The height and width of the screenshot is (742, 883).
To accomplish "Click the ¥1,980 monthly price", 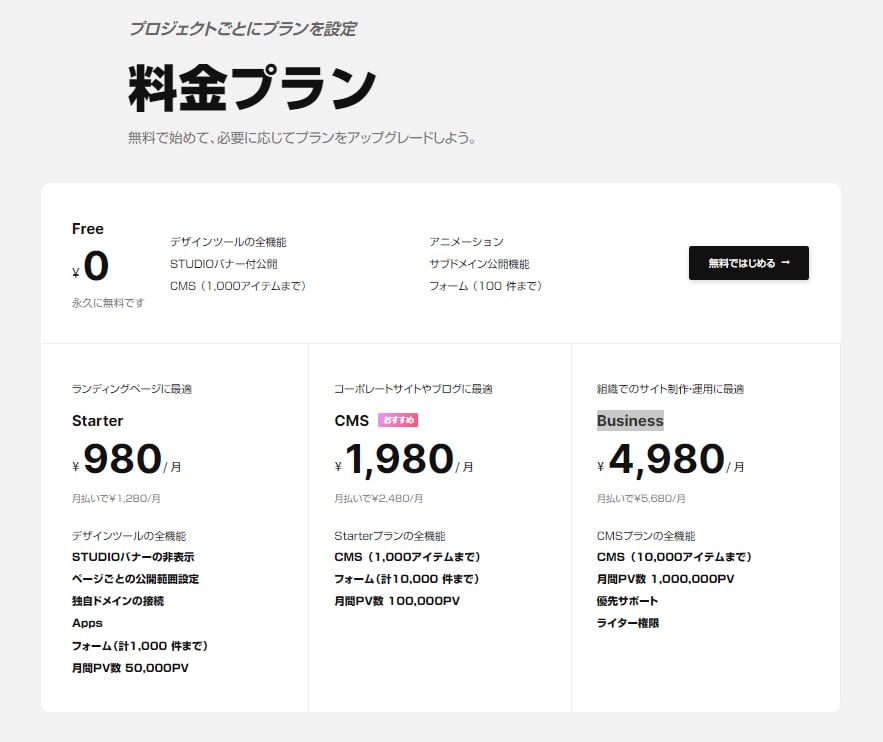I will (404, 459).
